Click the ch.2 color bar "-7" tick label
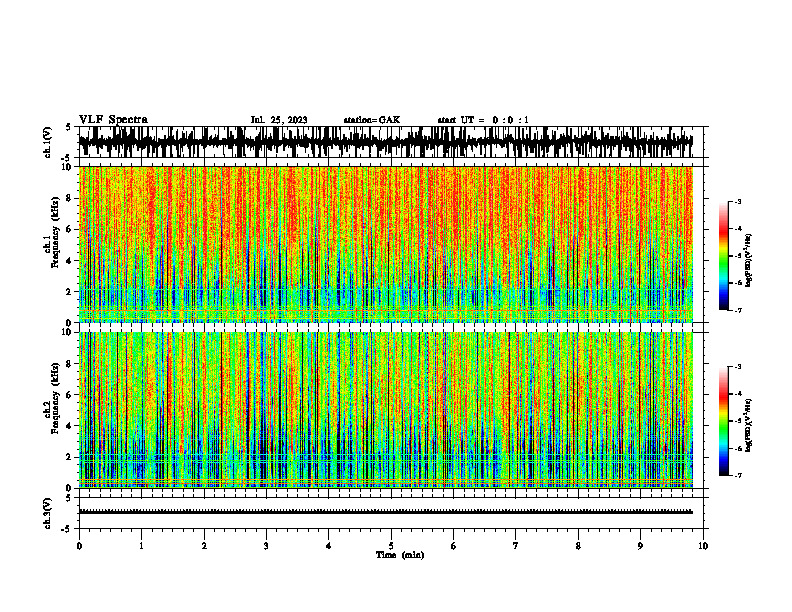Viewport: 792px width, 612px height. [x=738, y=475]
